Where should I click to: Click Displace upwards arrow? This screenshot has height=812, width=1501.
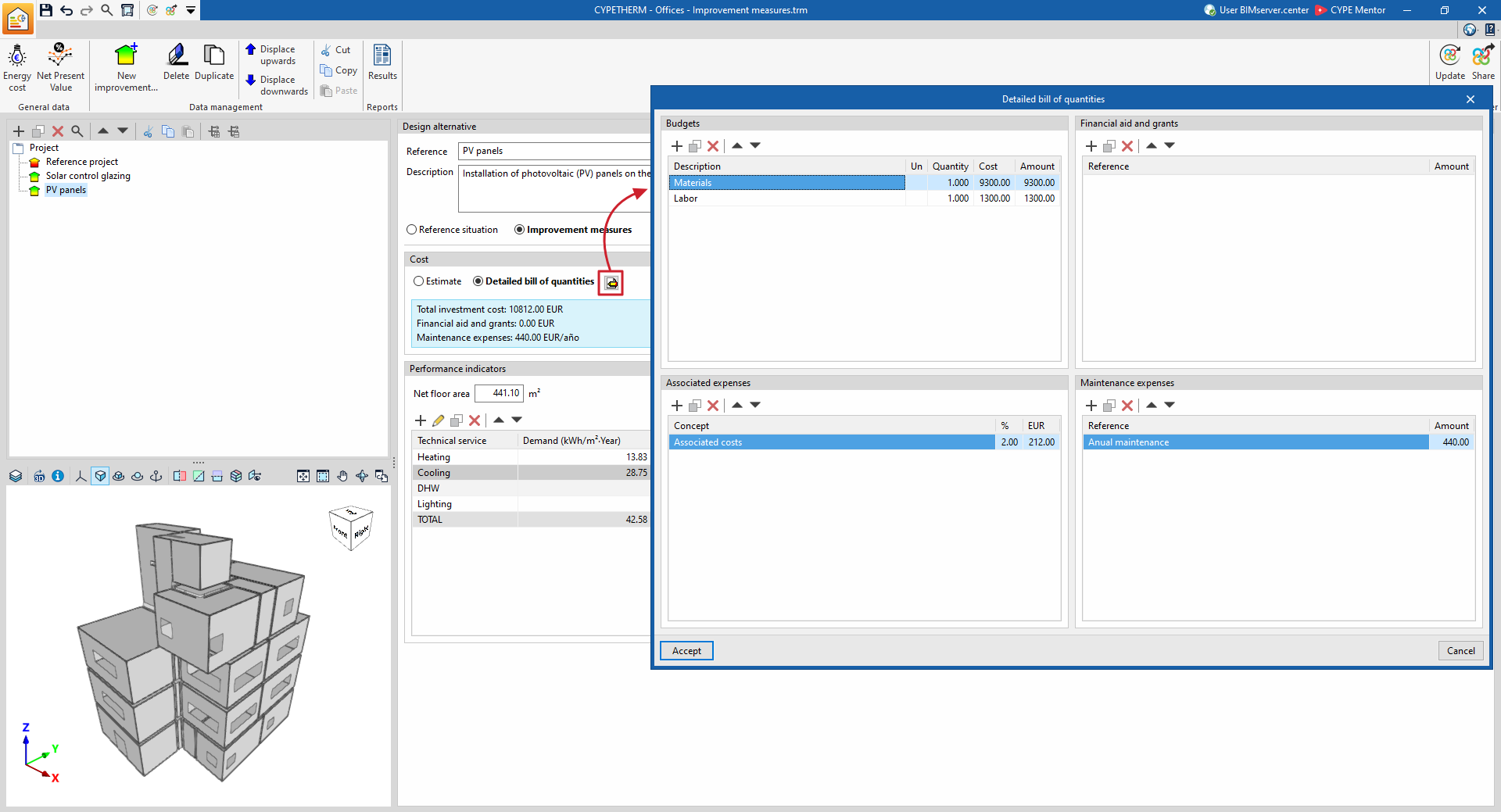pos(251,50)
